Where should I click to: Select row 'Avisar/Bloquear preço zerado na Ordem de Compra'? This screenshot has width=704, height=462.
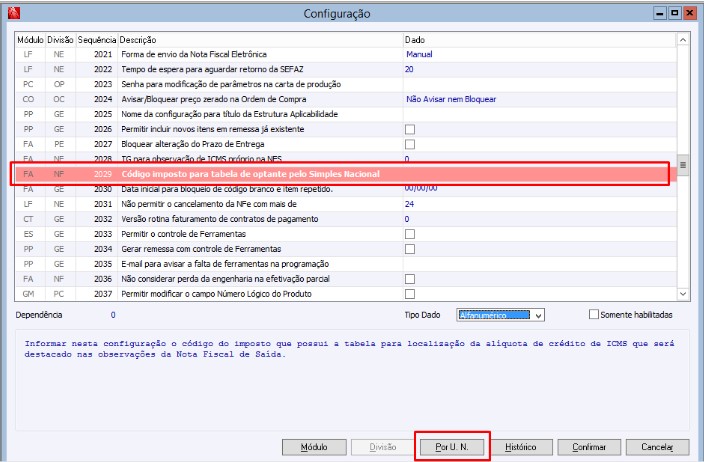click(x=346, y=99)
